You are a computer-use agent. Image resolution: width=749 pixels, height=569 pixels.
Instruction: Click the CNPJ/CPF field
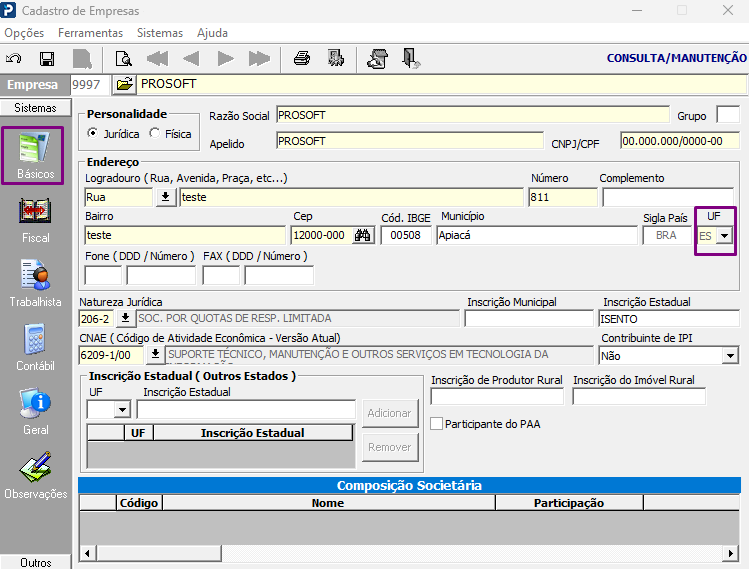click(x=680, y=141)
